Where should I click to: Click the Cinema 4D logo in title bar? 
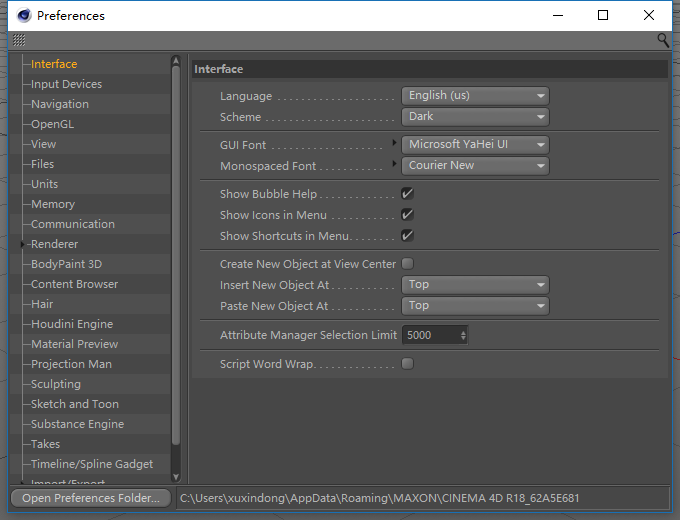(x=24, y=16)
